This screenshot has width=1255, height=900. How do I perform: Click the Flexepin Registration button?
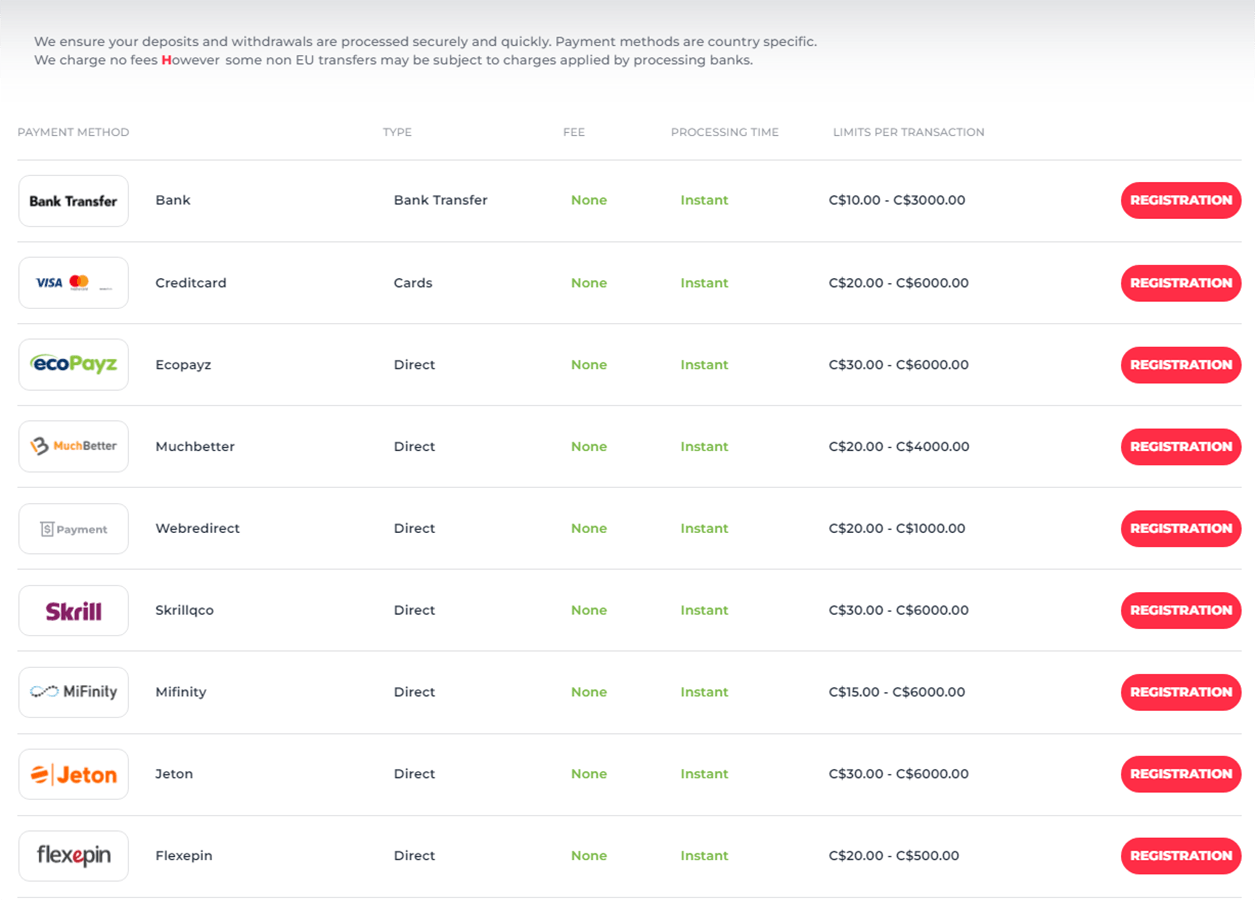1180,856
